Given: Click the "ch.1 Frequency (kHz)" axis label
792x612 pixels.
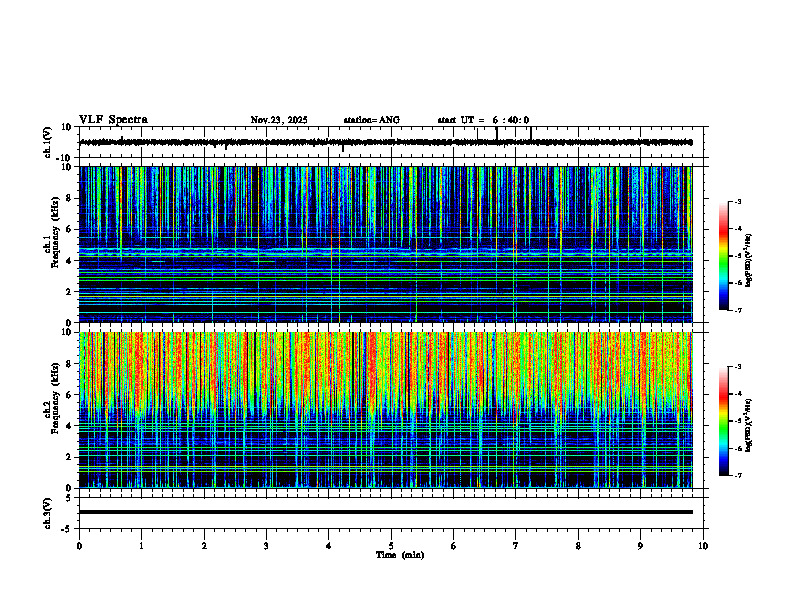Looking at the screenshot, I should [x=52, y=232].
